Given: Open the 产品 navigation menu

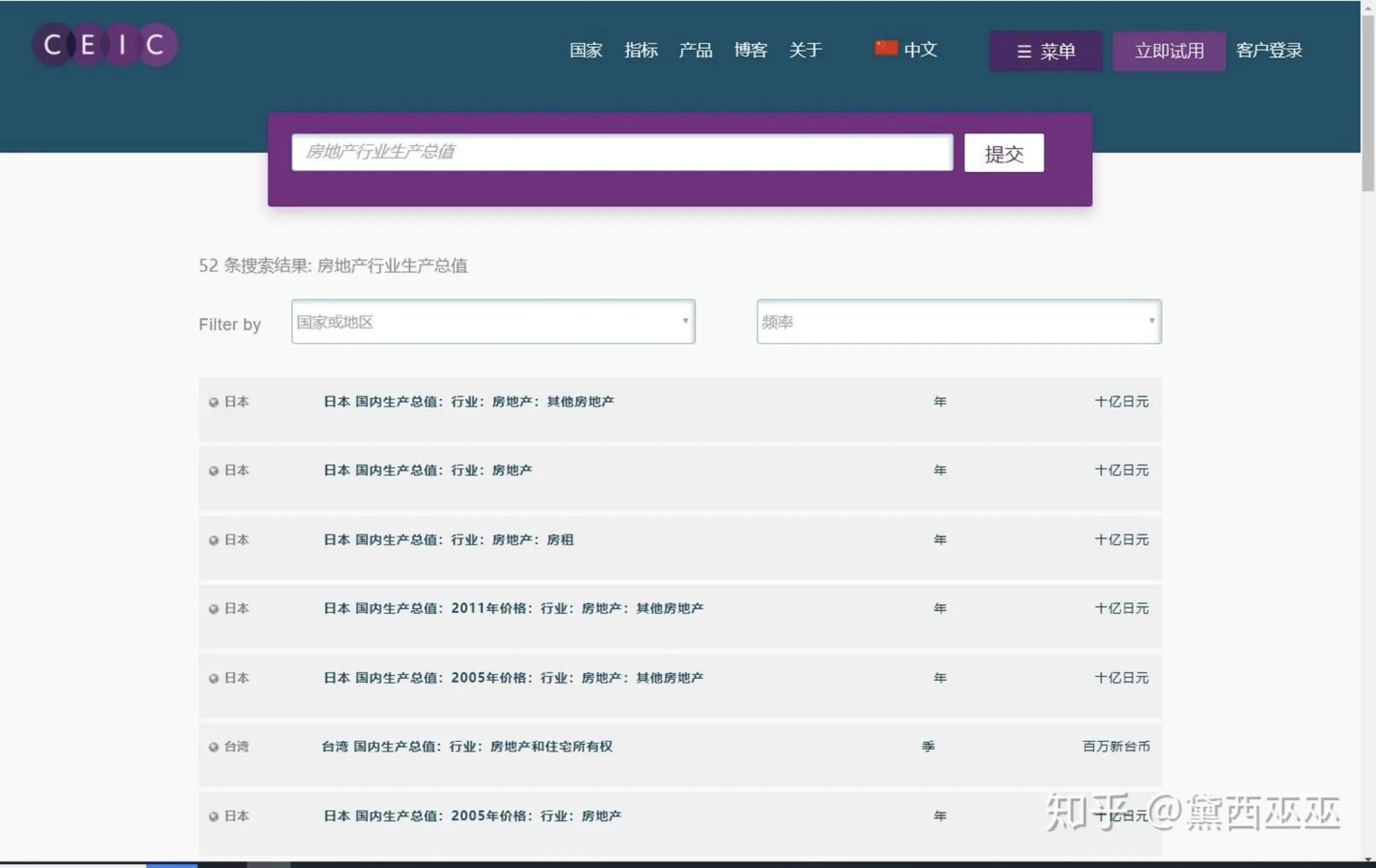Looking at the screenshot, I should pos(696,49).
